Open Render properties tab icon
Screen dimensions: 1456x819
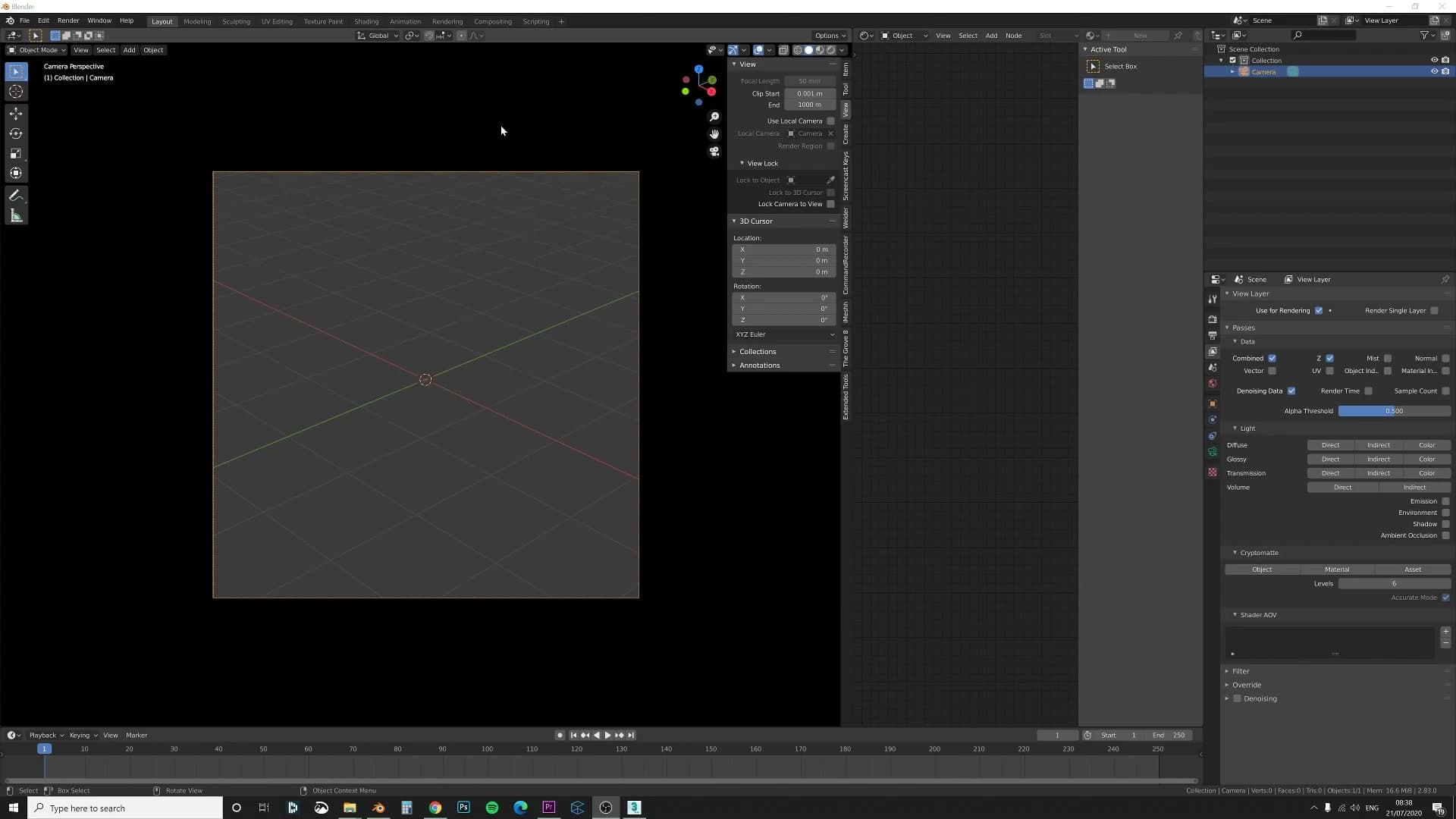pos(1213,319)
